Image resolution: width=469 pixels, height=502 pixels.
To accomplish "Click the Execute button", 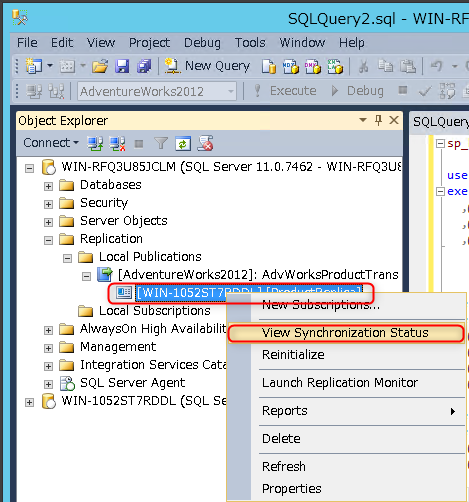I will 285,91.
